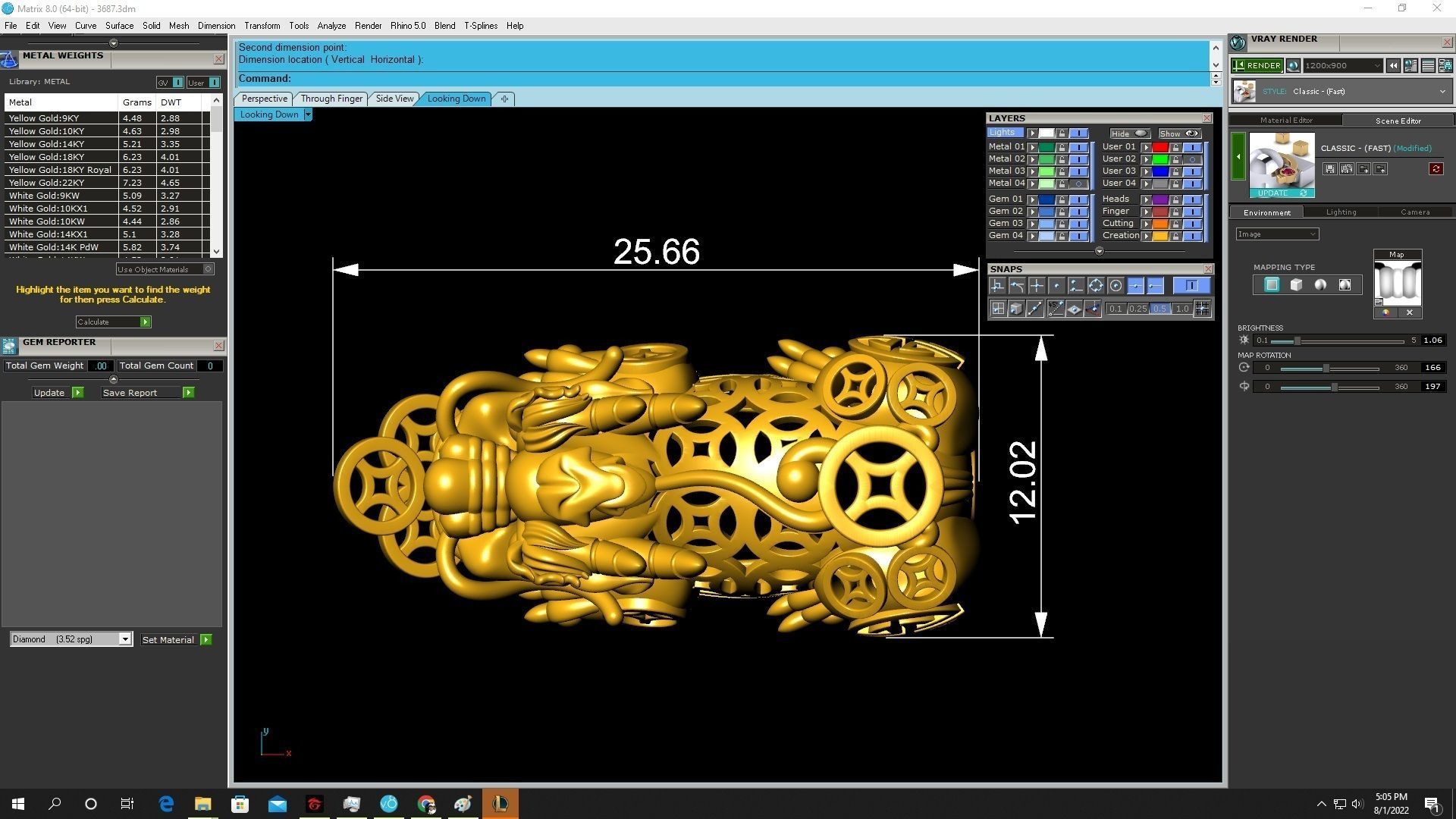
Task: Click the environment Map thumbnail
Action: click(1397, 283)
